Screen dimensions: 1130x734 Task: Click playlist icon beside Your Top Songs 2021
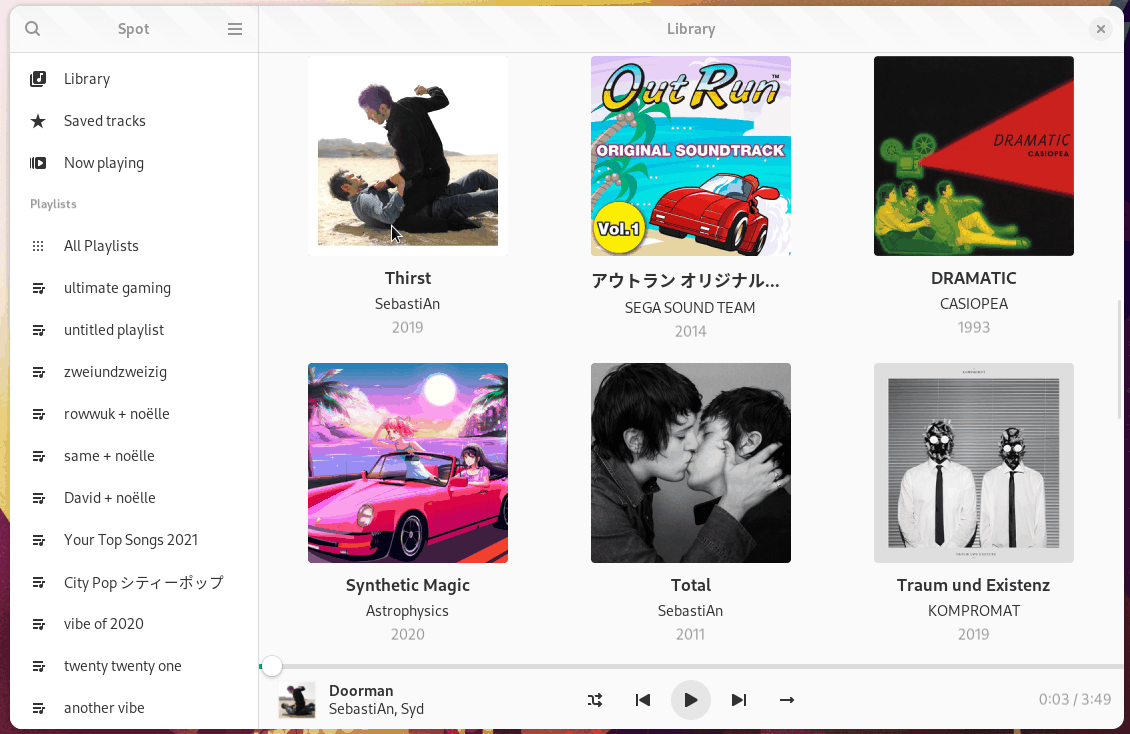pyautogui.click(x=38, y=540)
